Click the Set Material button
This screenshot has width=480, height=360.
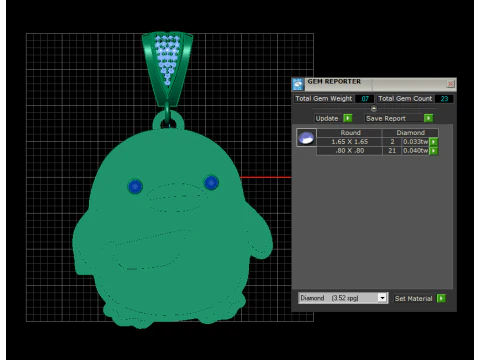413,298
